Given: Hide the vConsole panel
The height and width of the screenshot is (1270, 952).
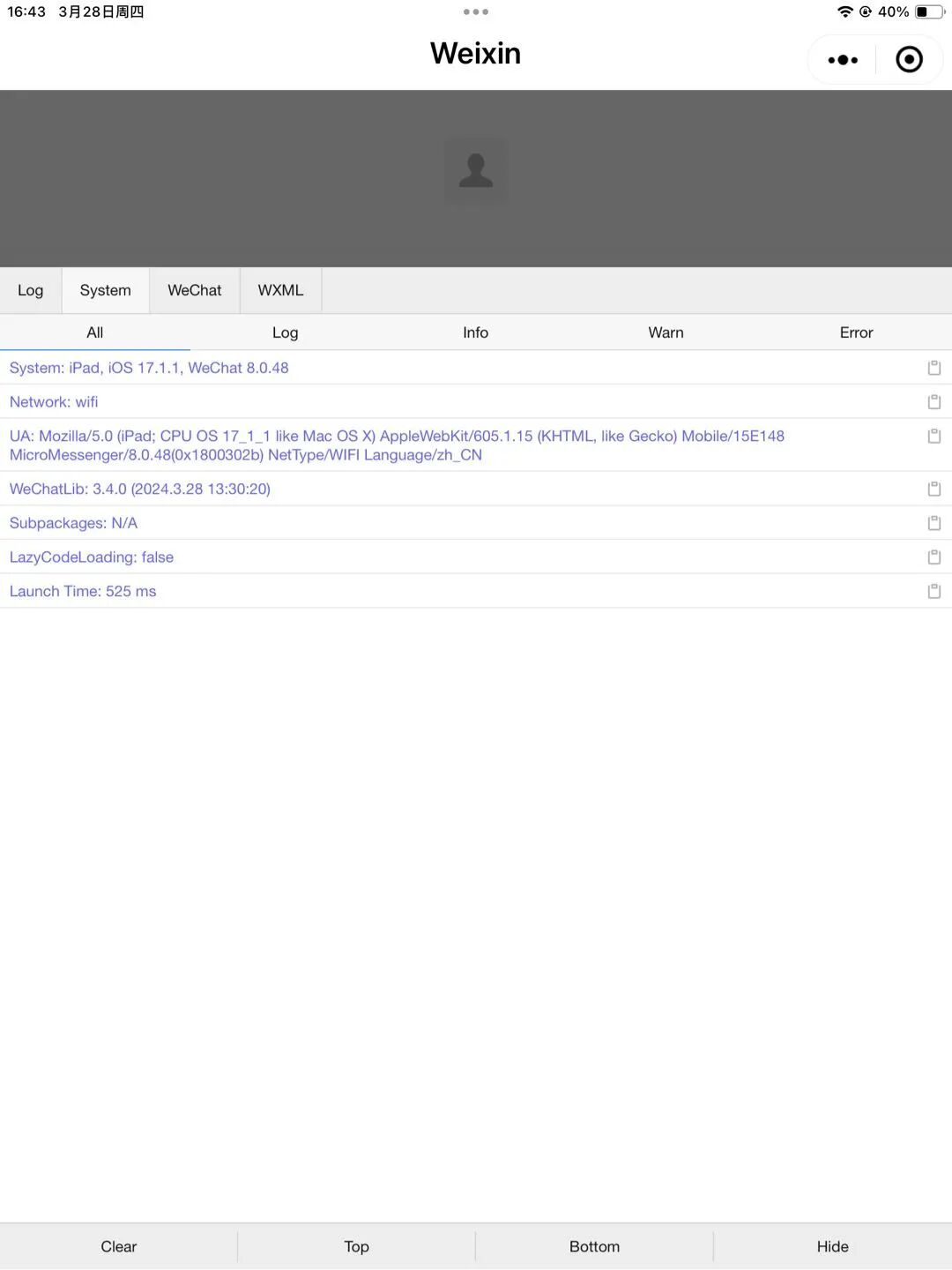Looking at the screenshot, I should pyautogui.click(x=833, y=1246).
